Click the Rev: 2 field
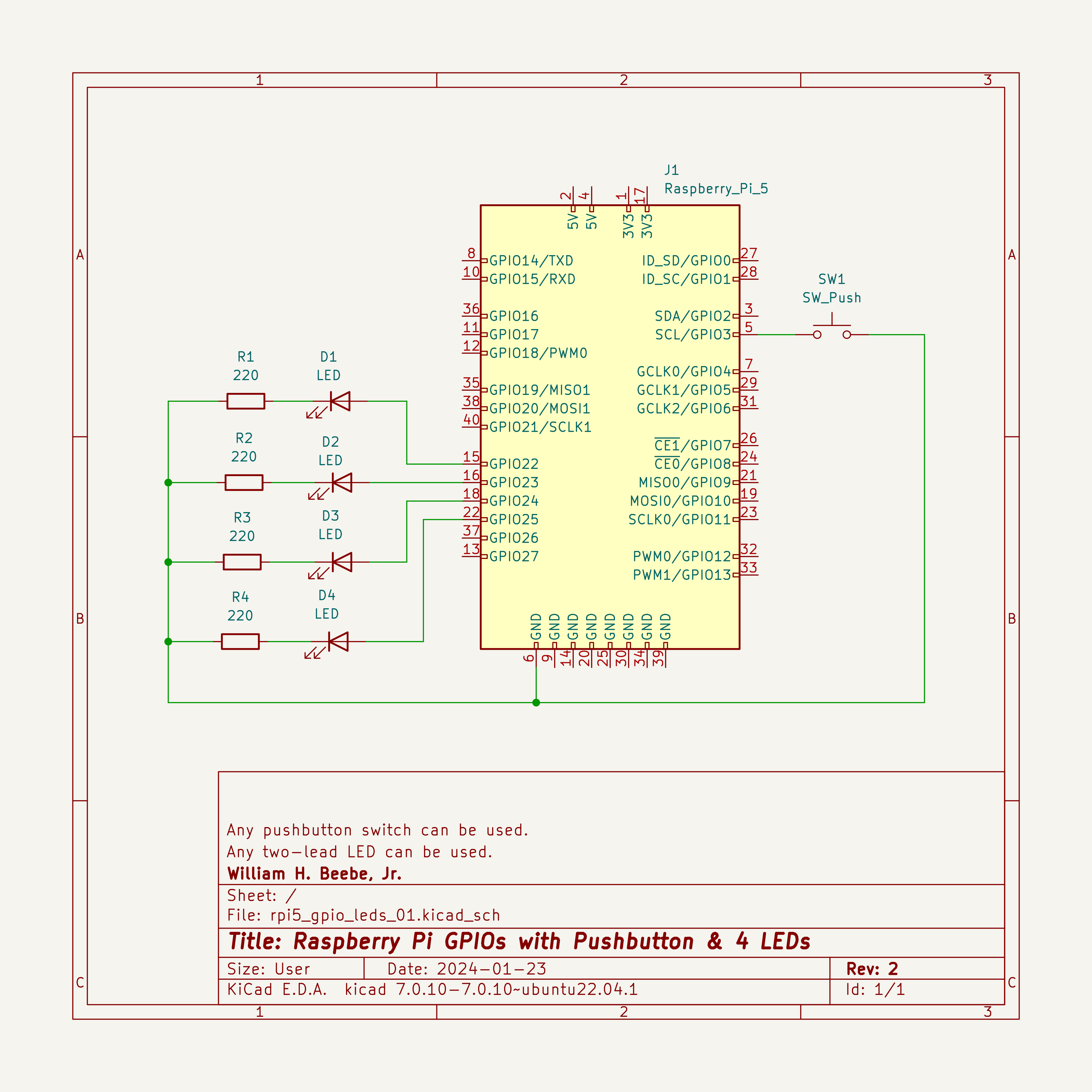The height and width of the screenshot is (1092, 1092). [x=872, y=969]
